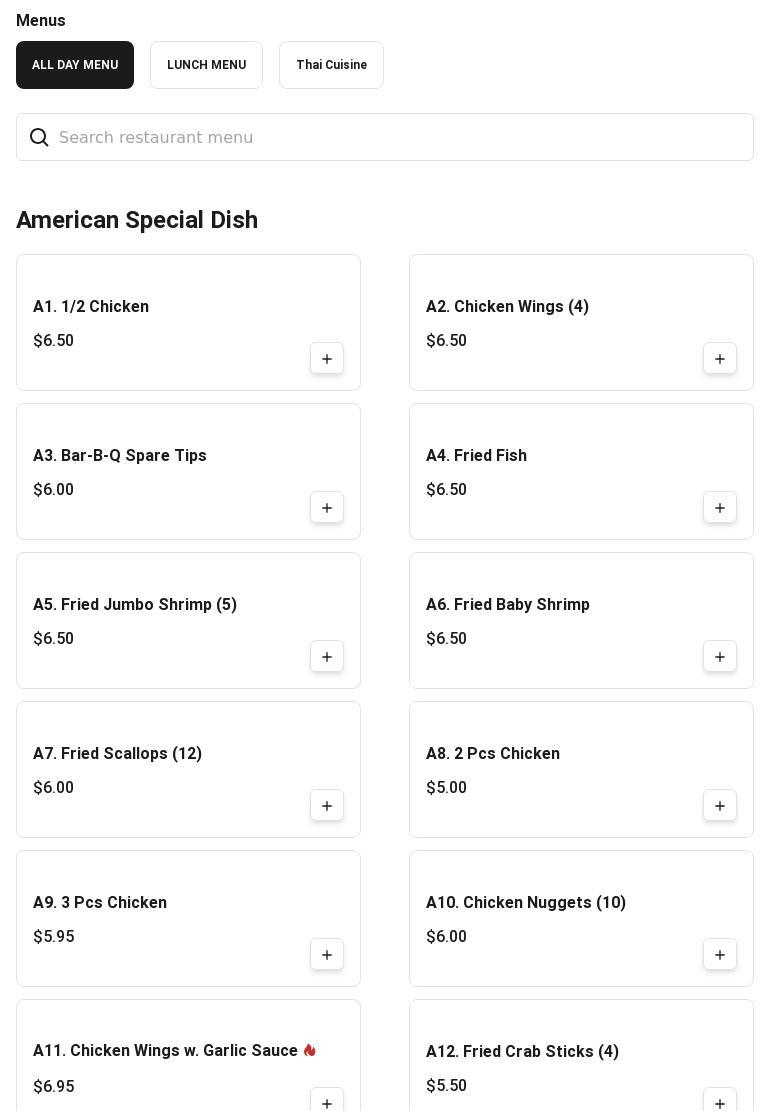Open the Thai Cuisine menu tab
The image size is (770, 1111).
[x=331, y=65]
